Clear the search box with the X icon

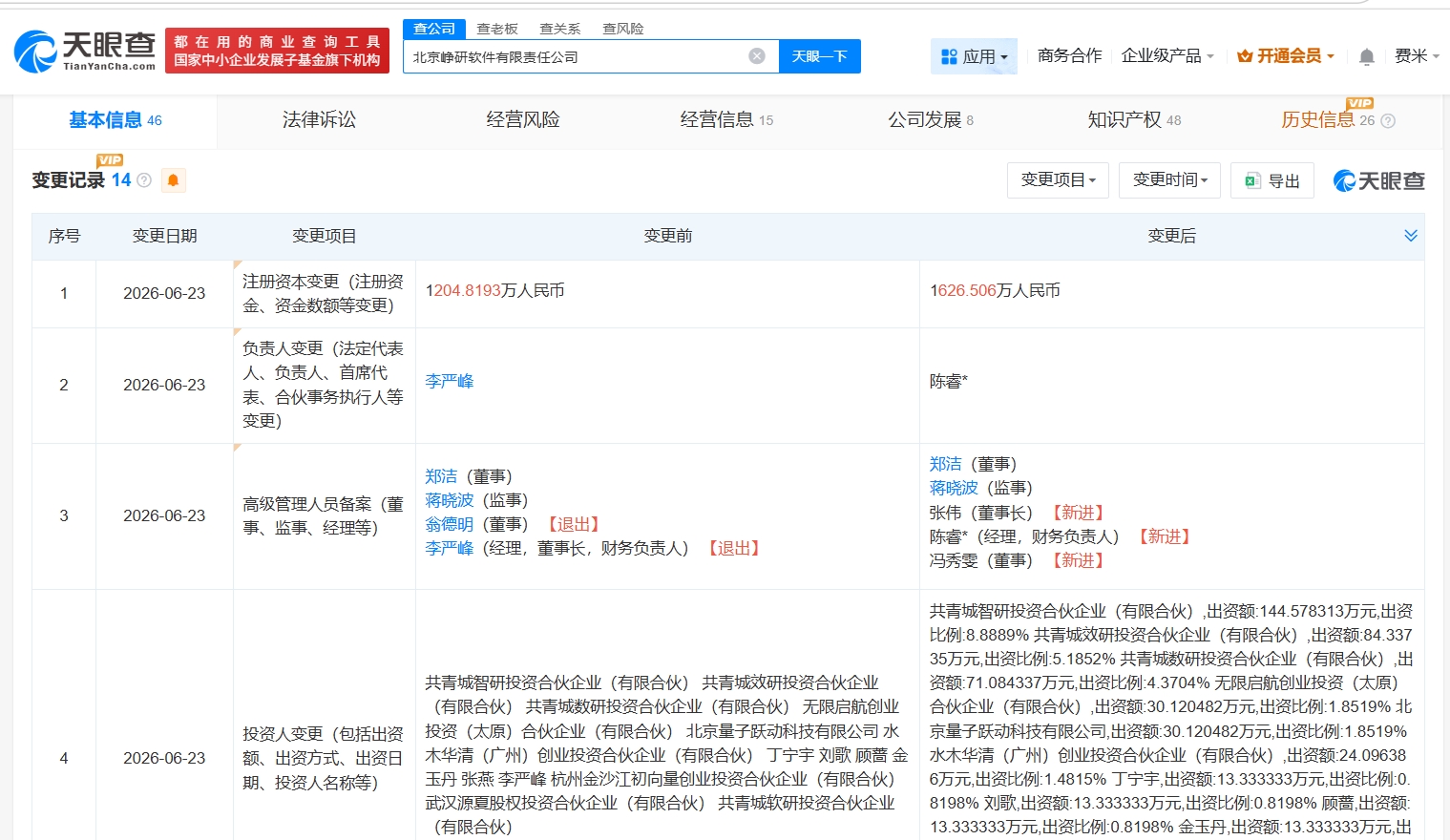pyautogui.click(x=757, y=56)
